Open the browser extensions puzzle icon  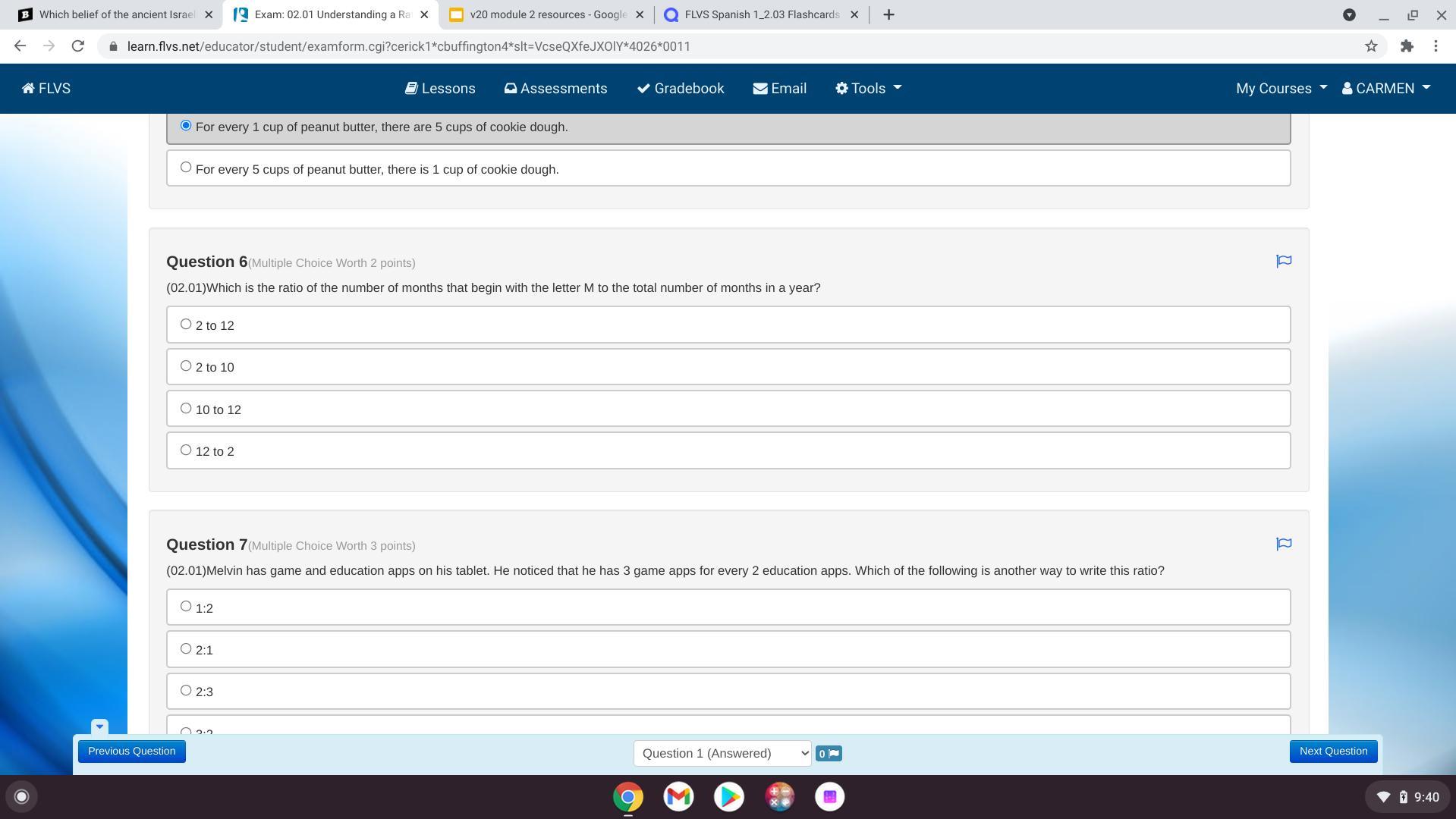point(1407,46)
